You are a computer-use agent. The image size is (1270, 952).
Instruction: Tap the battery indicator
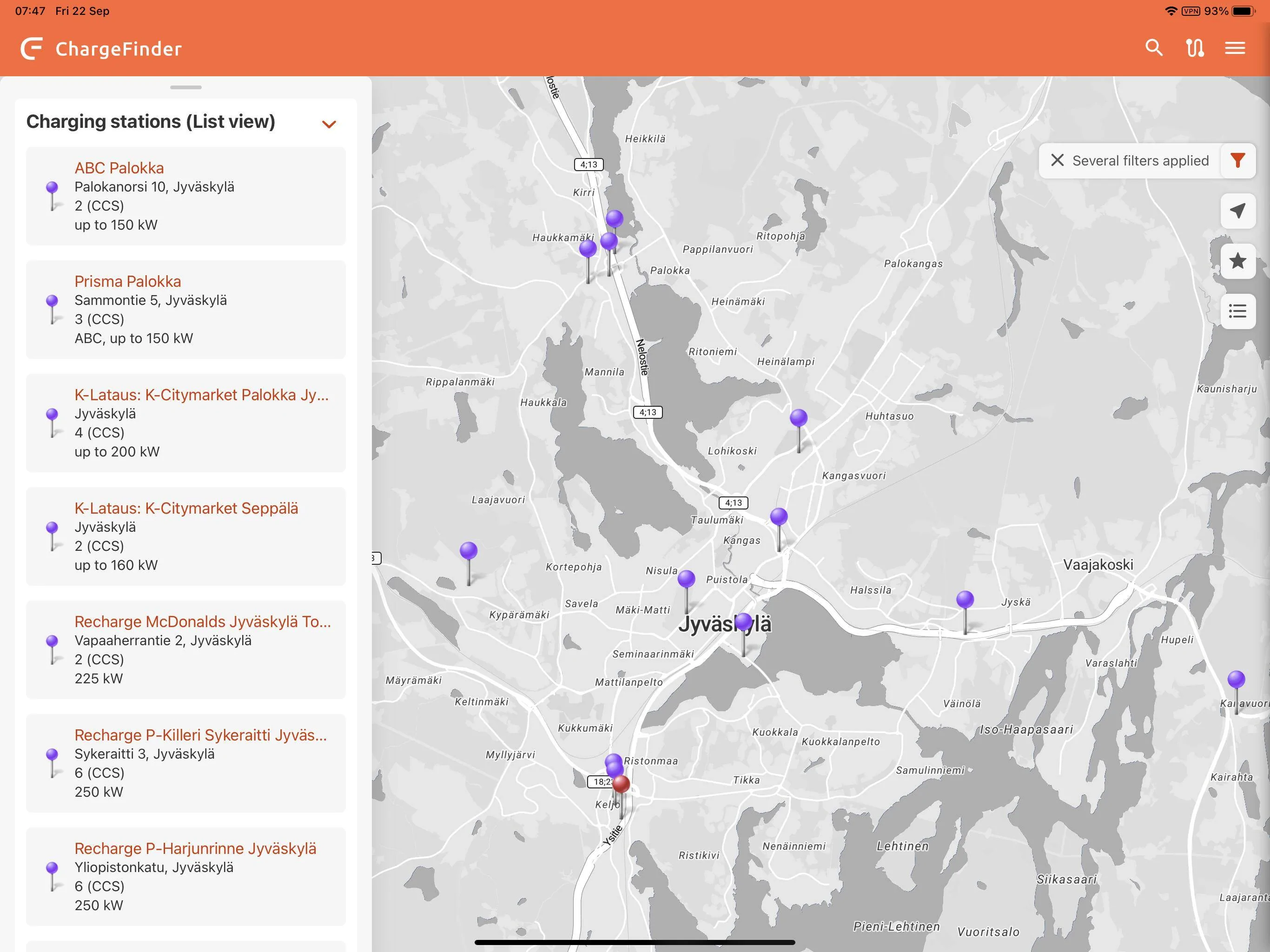click(x=1244, y=11)
